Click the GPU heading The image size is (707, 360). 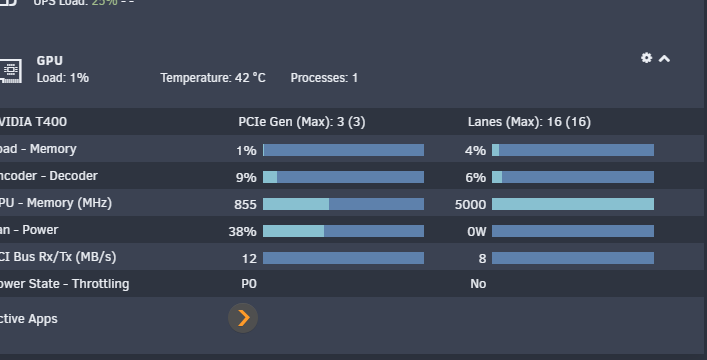(50, 60)
